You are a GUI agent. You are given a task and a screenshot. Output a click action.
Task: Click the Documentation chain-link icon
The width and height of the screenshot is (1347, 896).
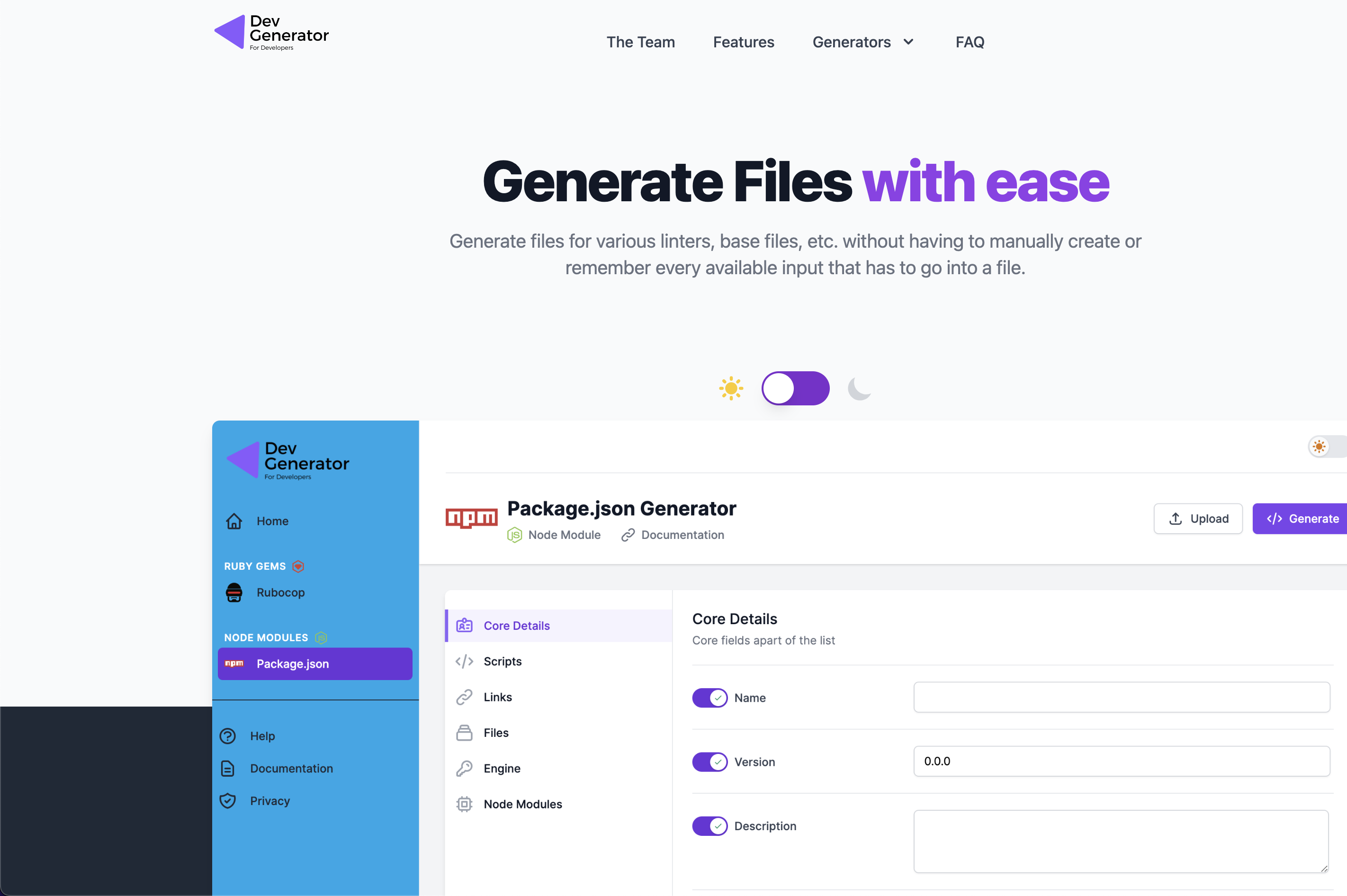[x=628, y=535]
